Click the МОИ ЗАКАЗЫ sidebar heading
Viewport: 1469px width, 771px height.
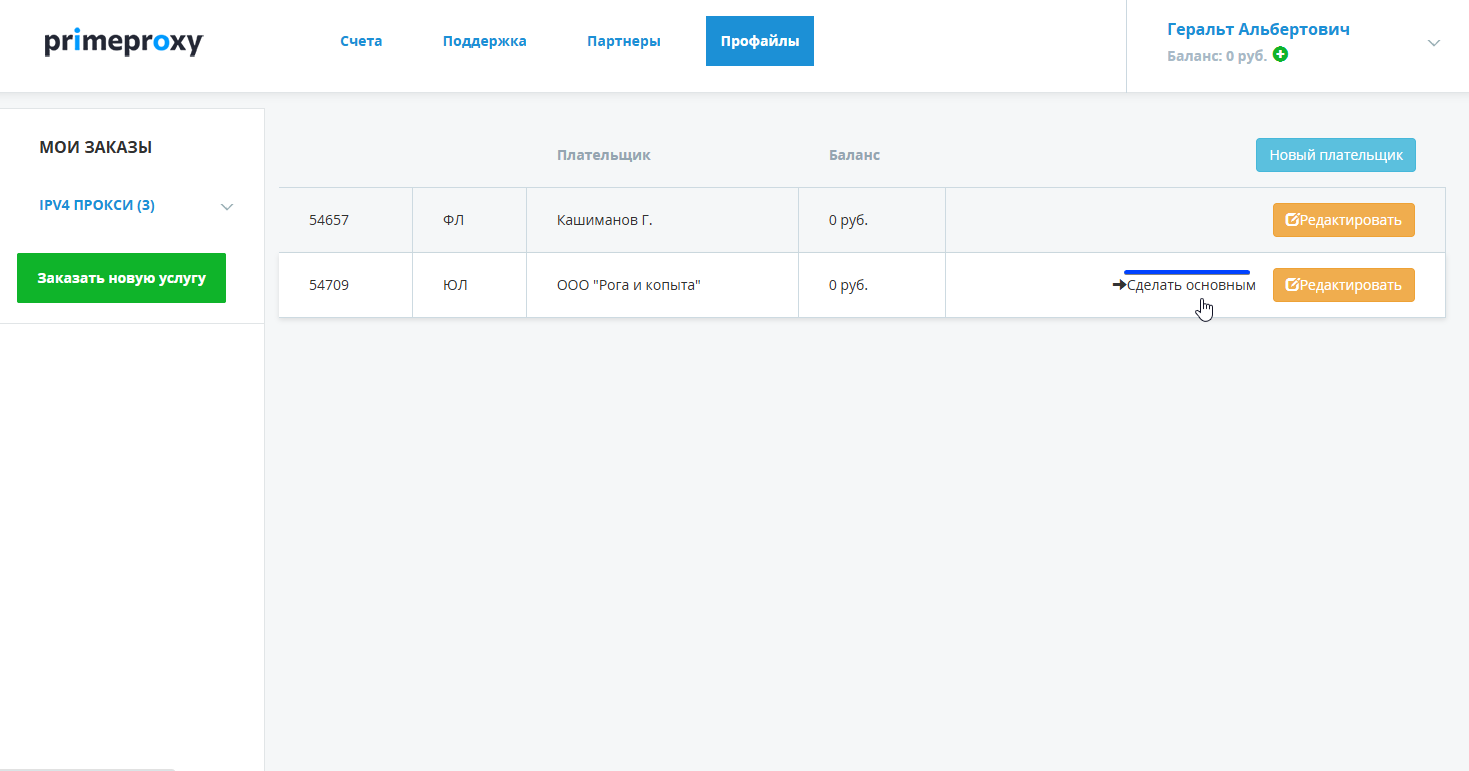[96, 147]
